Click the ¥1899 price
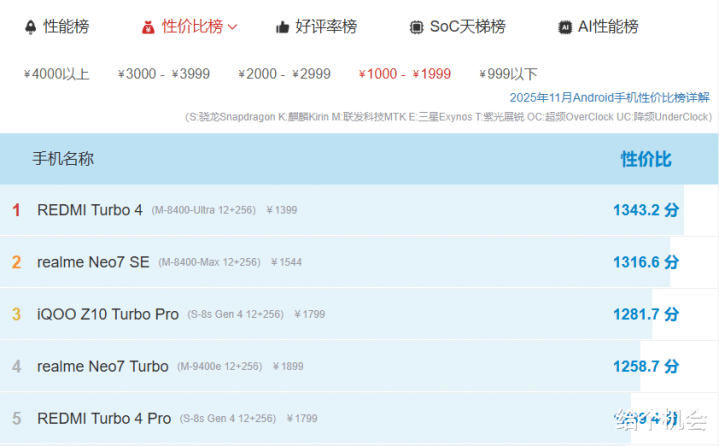The image size is (719, 446). tap(288, 366)
